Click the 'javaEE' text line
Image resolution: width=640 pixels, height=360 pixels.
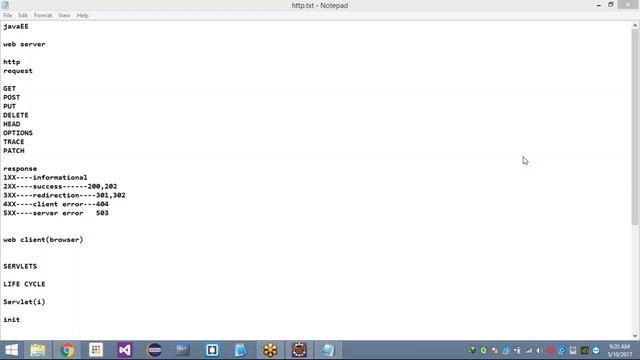16,27
